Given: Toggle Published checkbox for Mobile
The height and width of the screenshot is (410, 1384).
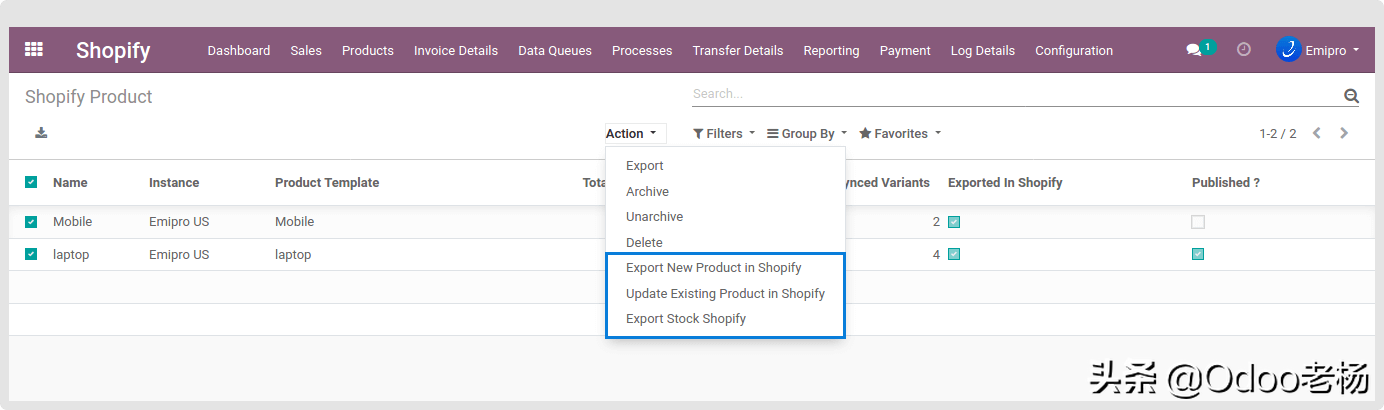Looking at the screenshot, I should pos(1198,222).
